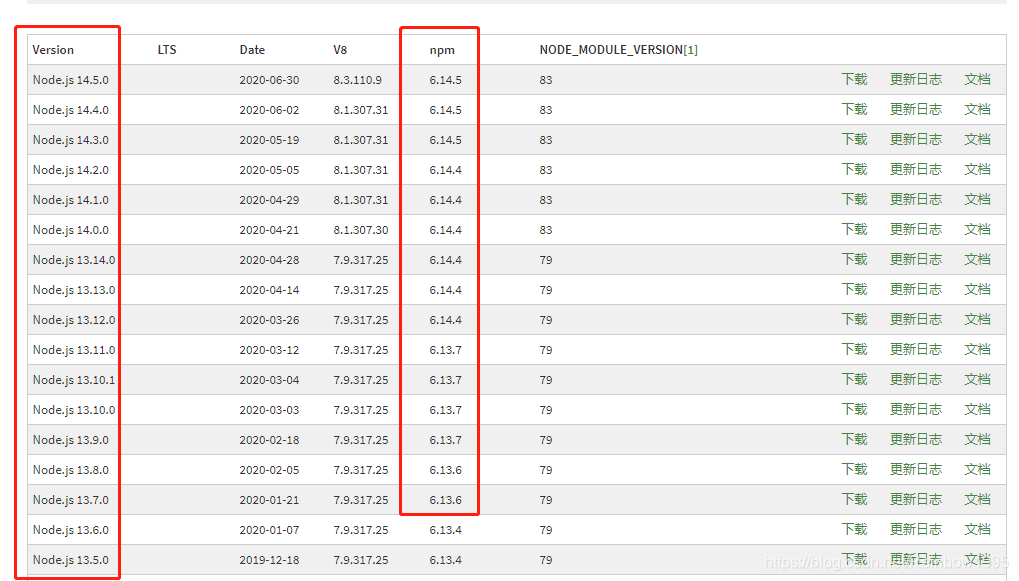The image size is (1019, 581).
Task: Open 文档 for Node.js 13.5.0
Action: point(977,560)
